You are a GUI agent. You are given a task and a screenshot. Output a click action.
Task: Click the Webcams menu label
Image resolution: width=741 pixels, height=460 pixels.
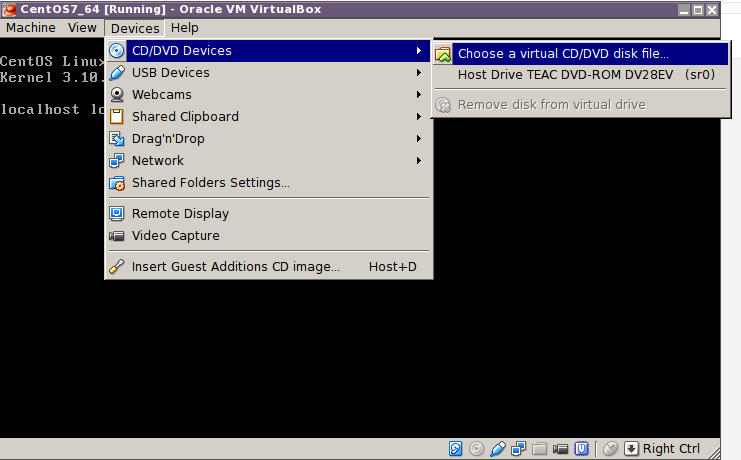(x=162, y=95)
